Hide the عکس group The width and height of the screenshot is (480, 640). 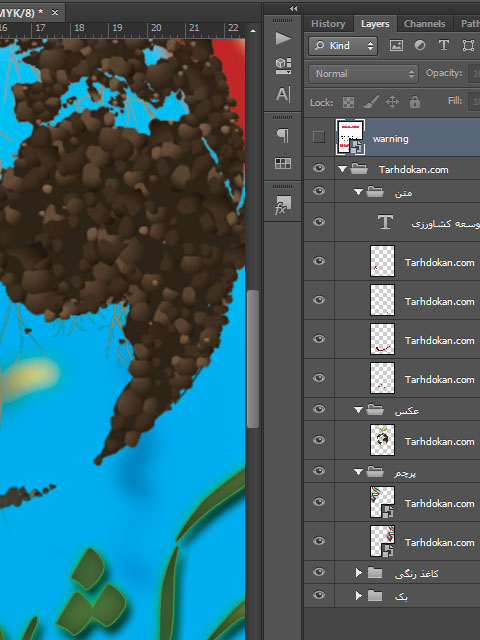[x=319, y=409]
